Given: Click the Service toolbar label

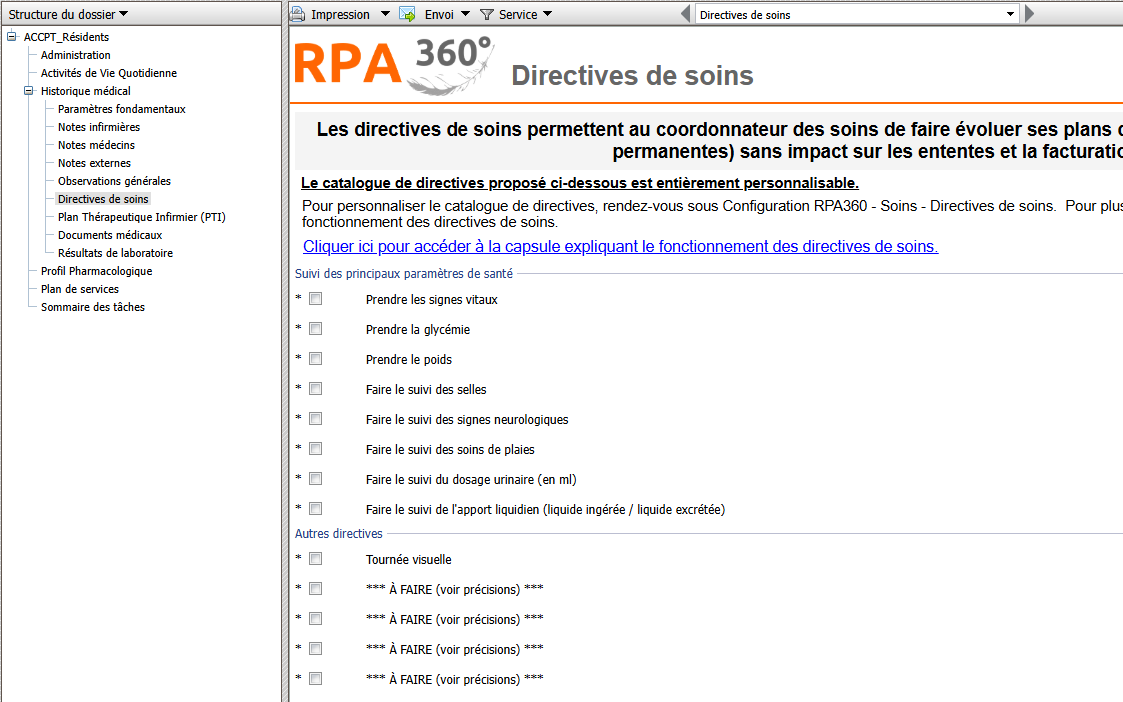Looking at the screenshot, I should (x=518, y=14).
